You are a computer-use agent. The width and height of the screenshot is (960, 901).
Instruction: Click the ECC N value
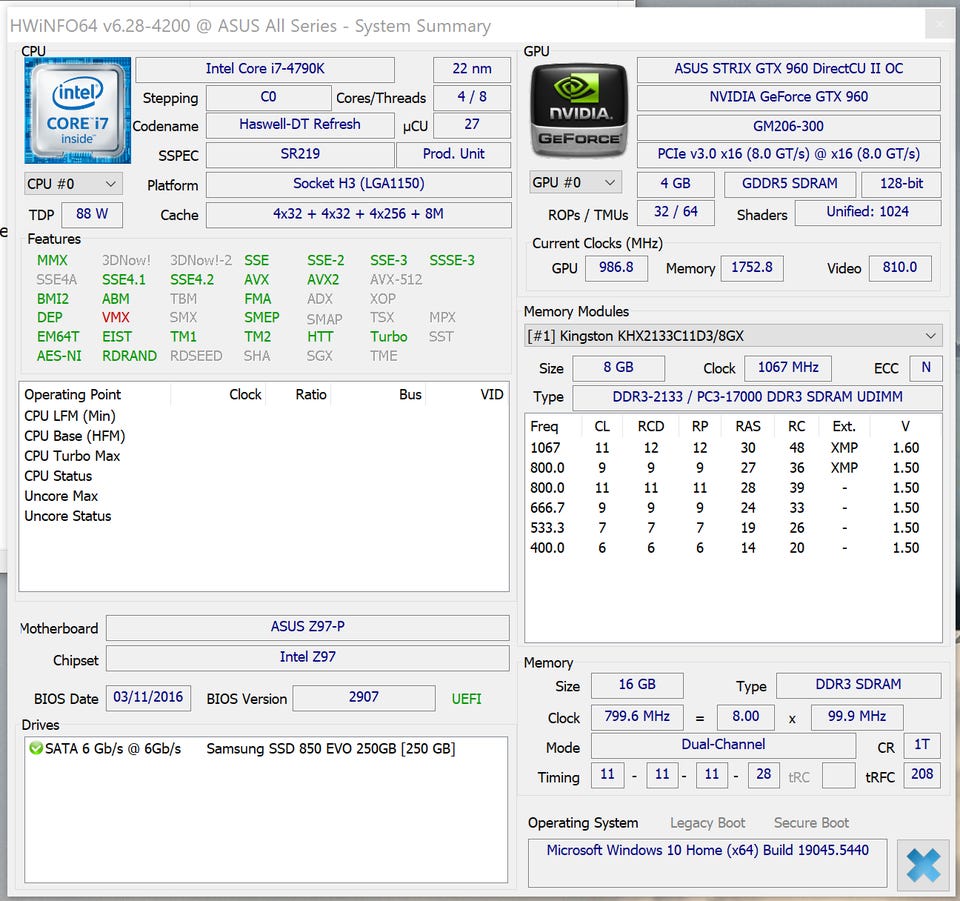pos(926,368)
